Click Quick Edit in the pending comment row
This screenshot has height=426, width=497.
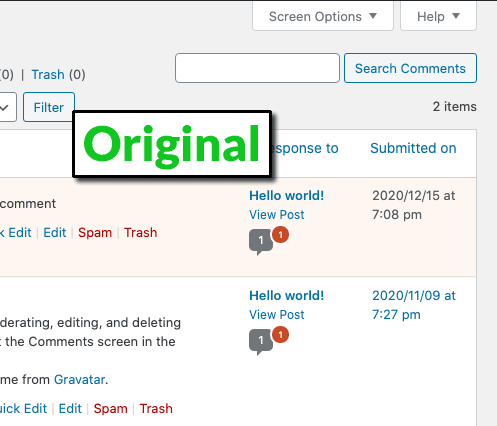point(16,232)
